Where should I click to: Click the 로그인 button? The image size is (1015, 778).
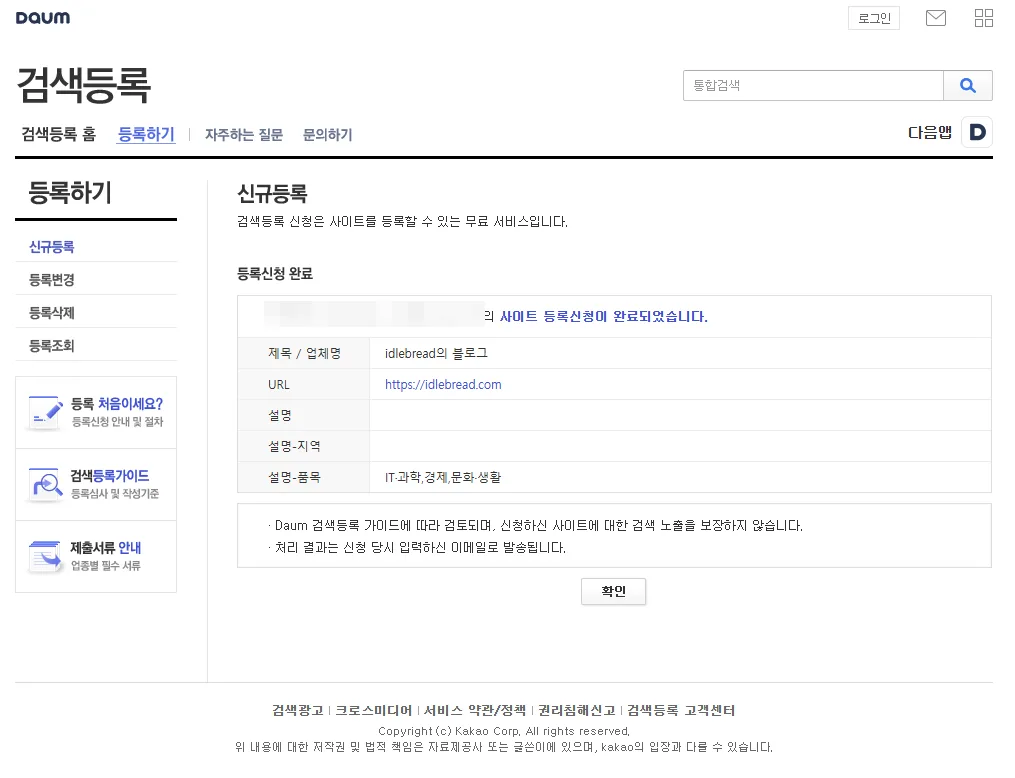click(874, 18)
